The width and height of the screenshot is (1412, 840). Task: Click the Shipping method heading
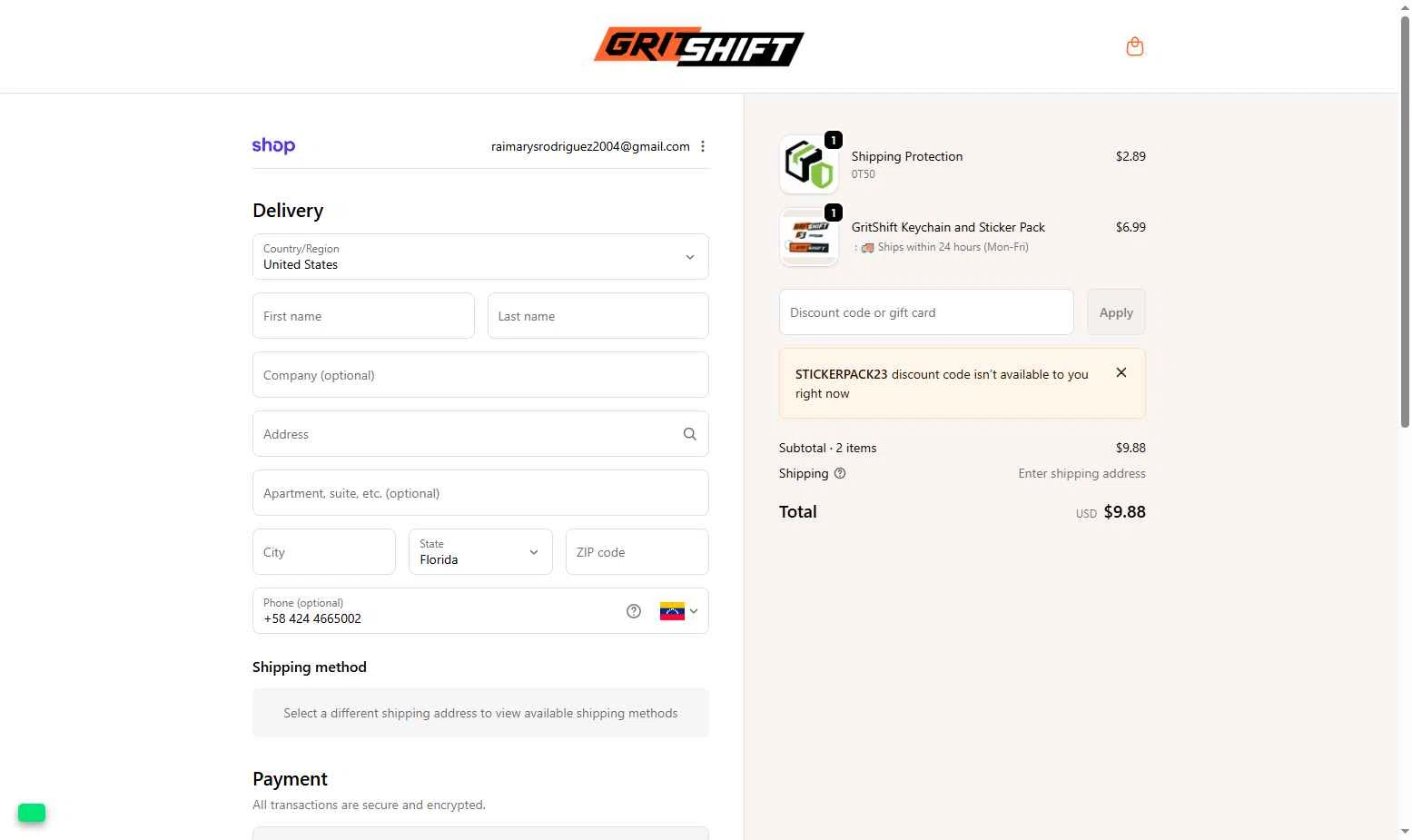[x=310, y=667]
